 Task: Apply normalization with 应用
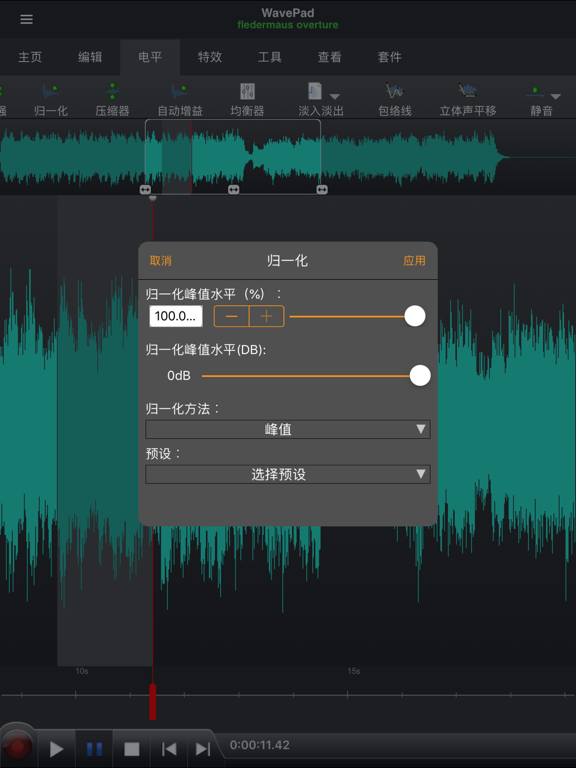click(414, 261)
